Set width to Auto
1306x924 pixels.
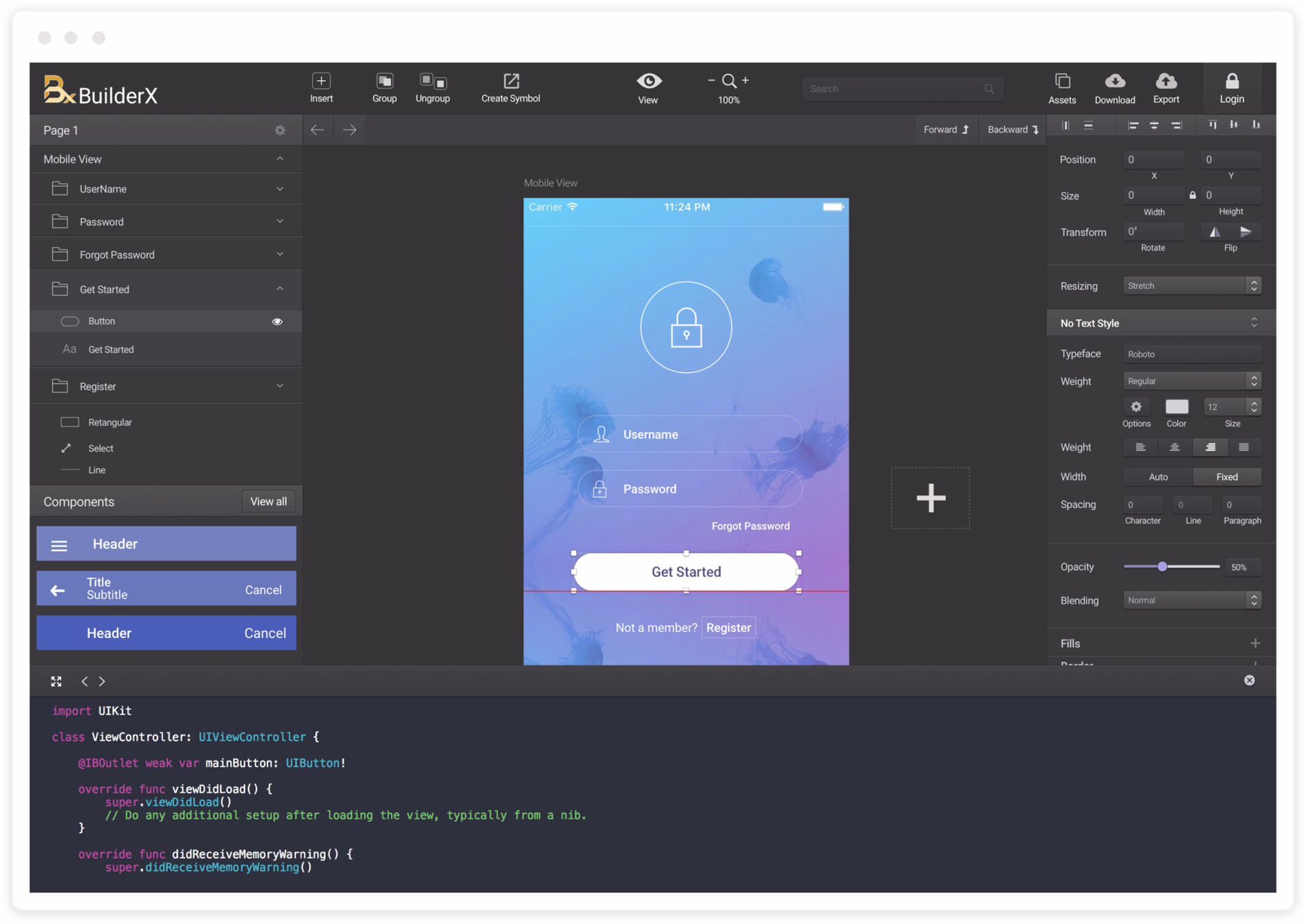pos(1158,477)
